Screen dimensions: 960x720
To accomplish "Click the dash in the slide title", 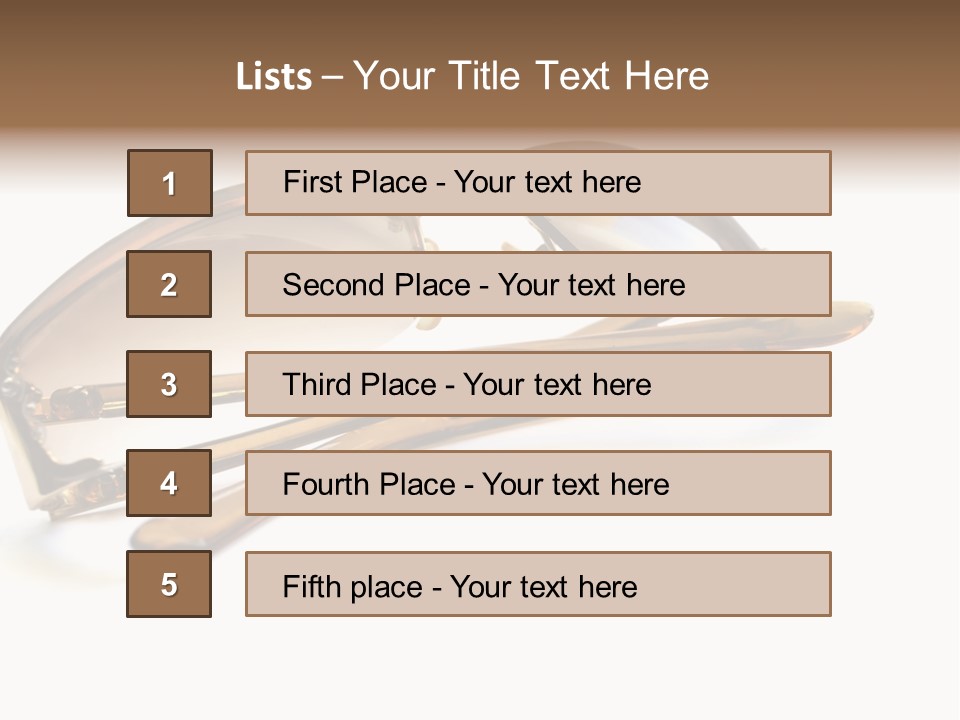I will [x=333, y=77].
